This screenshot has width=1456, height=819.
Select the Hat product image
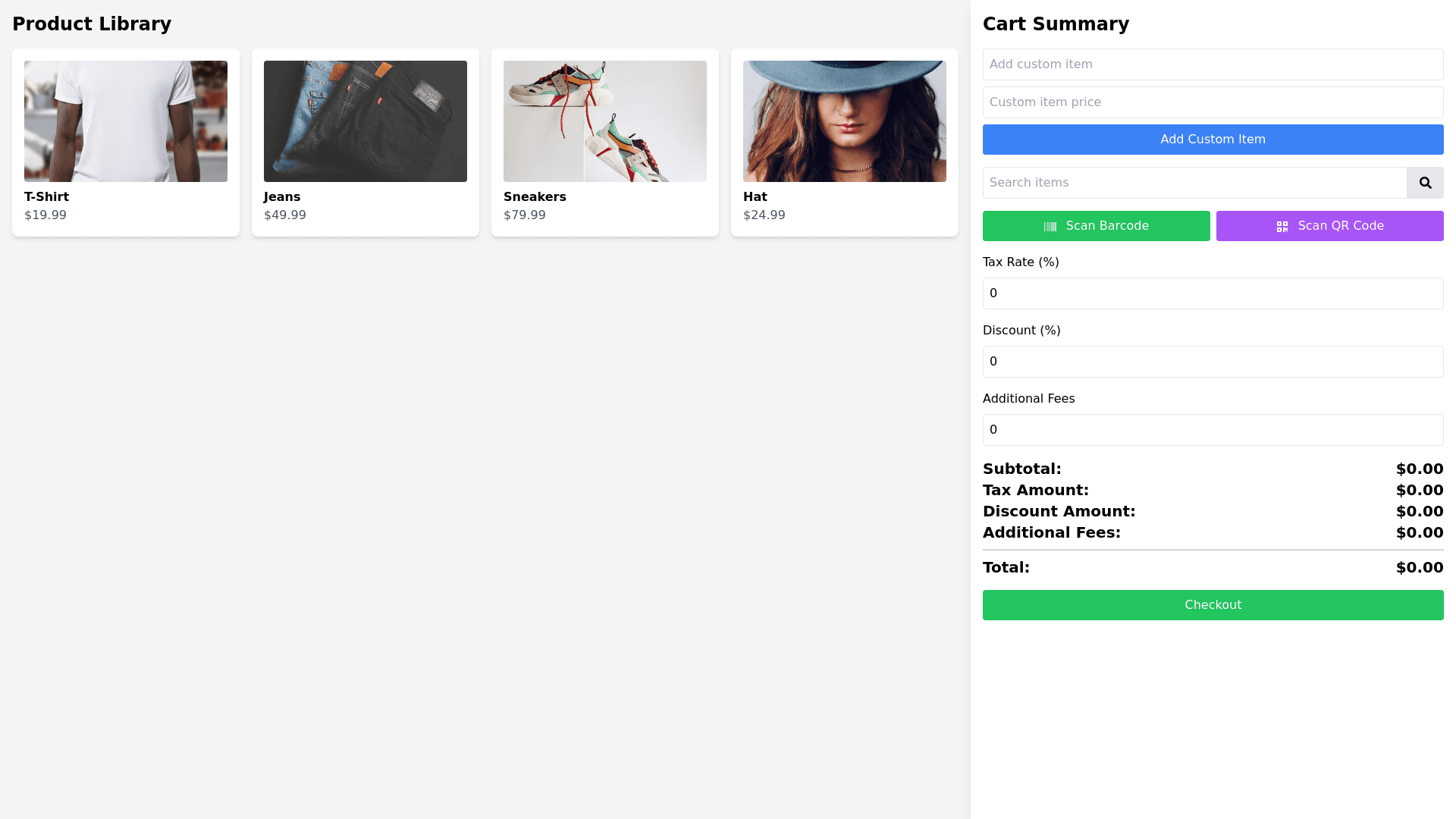(x=845, y=121)
